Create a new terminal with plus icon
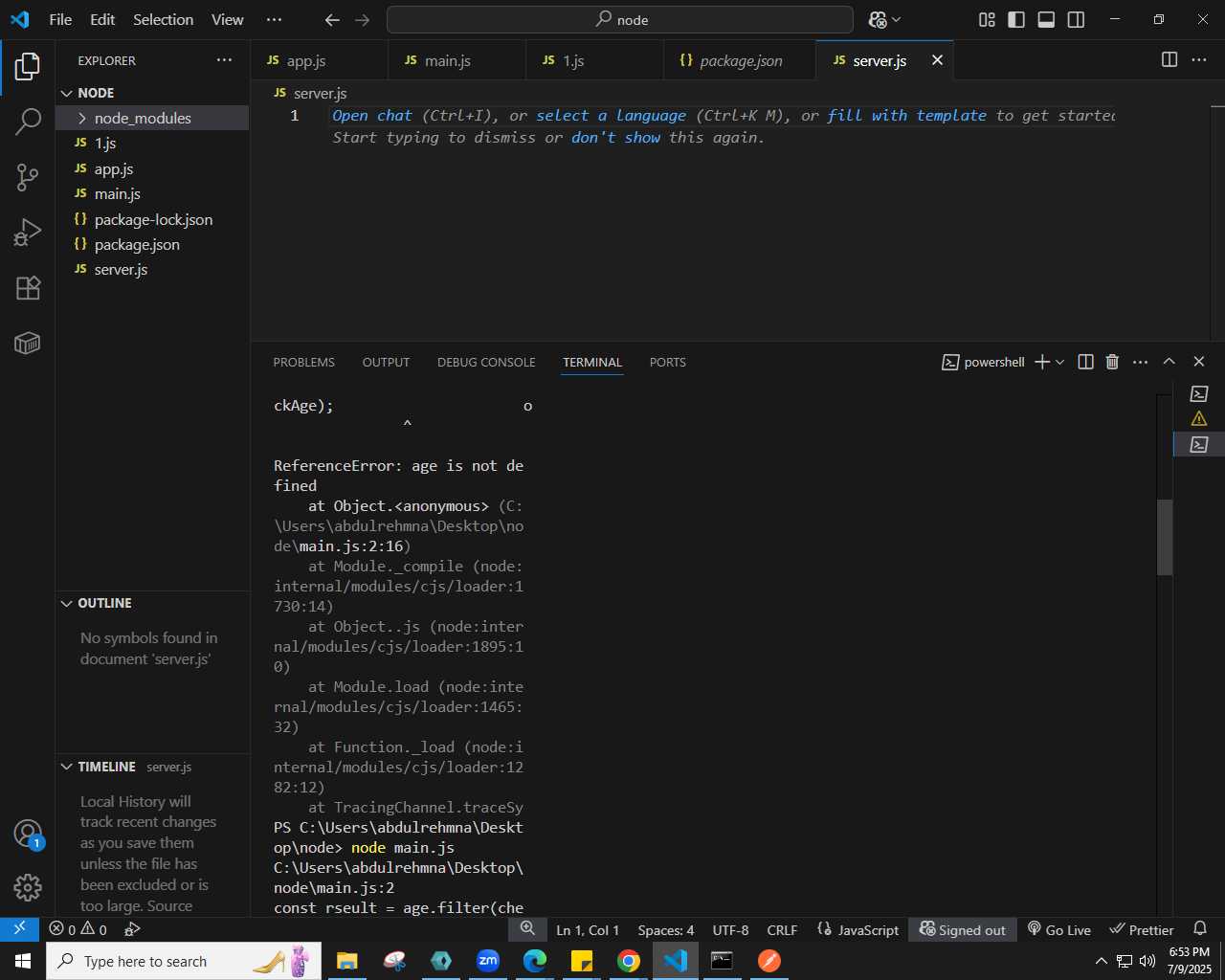 [1042, 362]
